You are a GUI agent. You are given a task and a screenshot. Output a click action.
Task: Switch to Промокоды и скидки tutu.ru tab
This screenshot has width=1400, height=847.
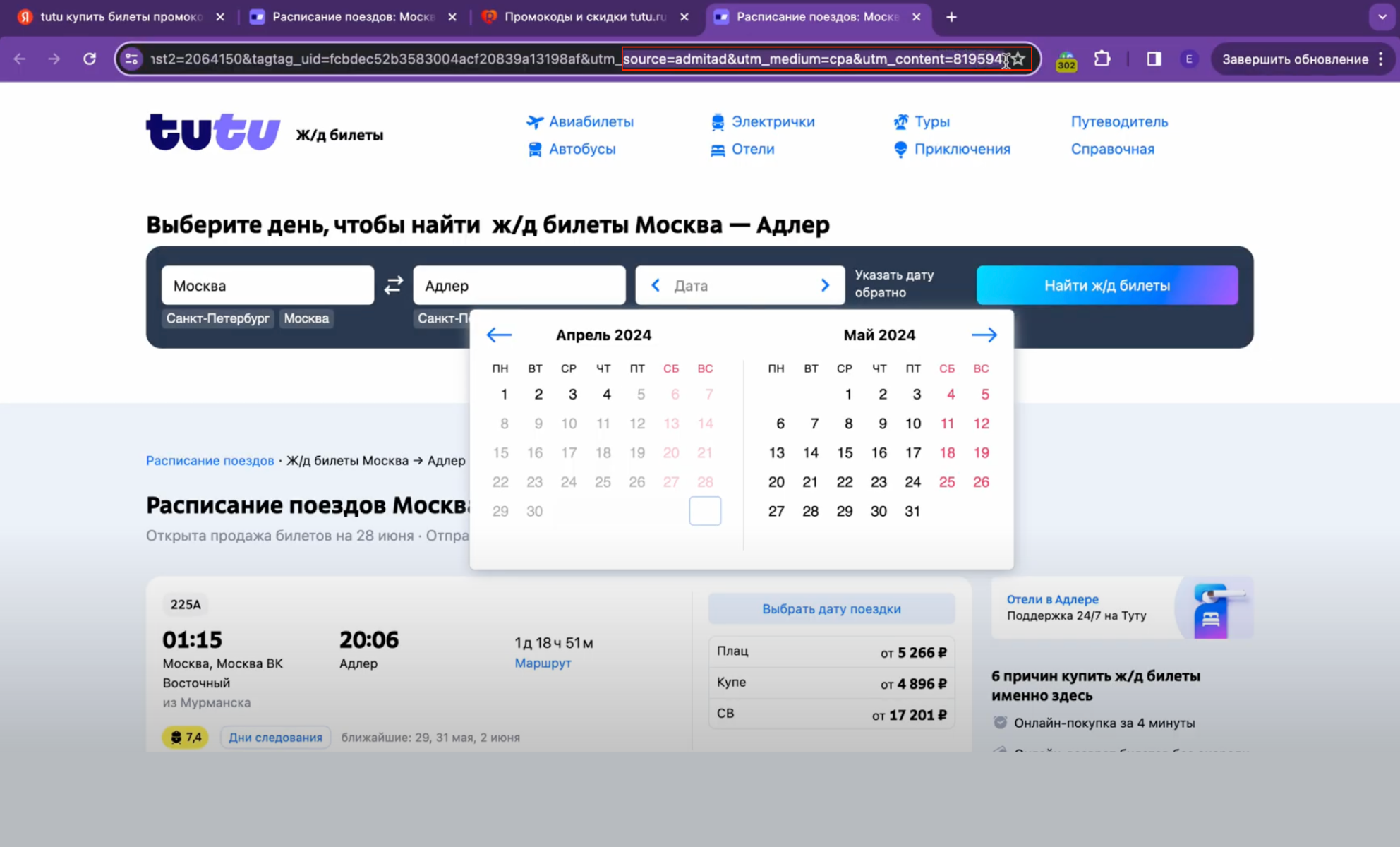[x=584, y=17]
